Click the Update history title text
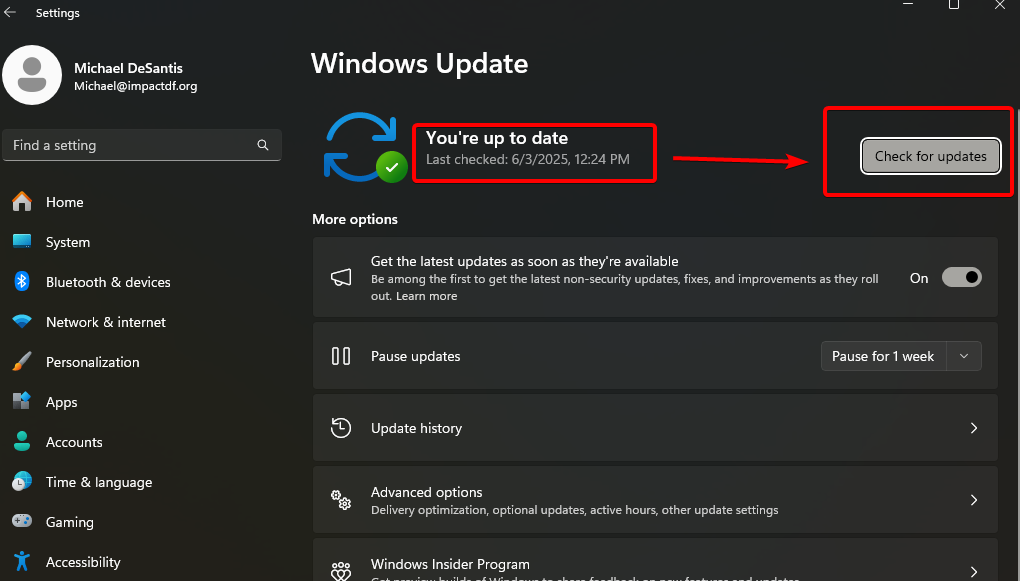The image size is (1020, 581). pos(416,428)
